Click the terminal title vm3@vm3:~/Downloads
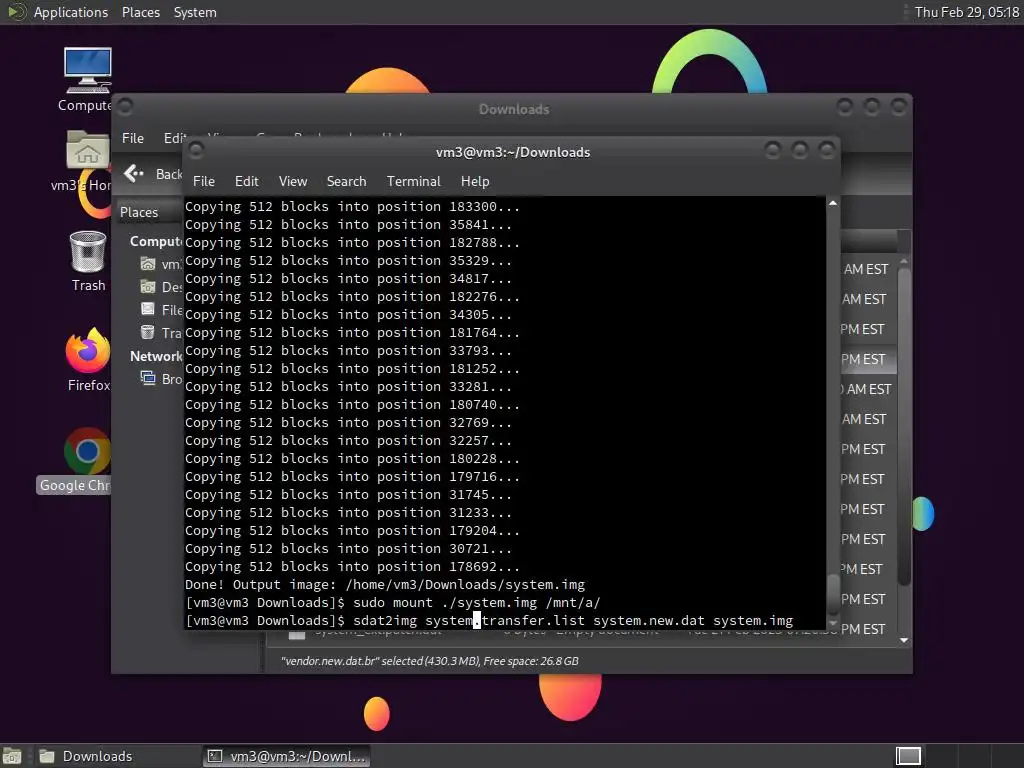This screenshot has width=1024, height=768. [x=513, y=152]
